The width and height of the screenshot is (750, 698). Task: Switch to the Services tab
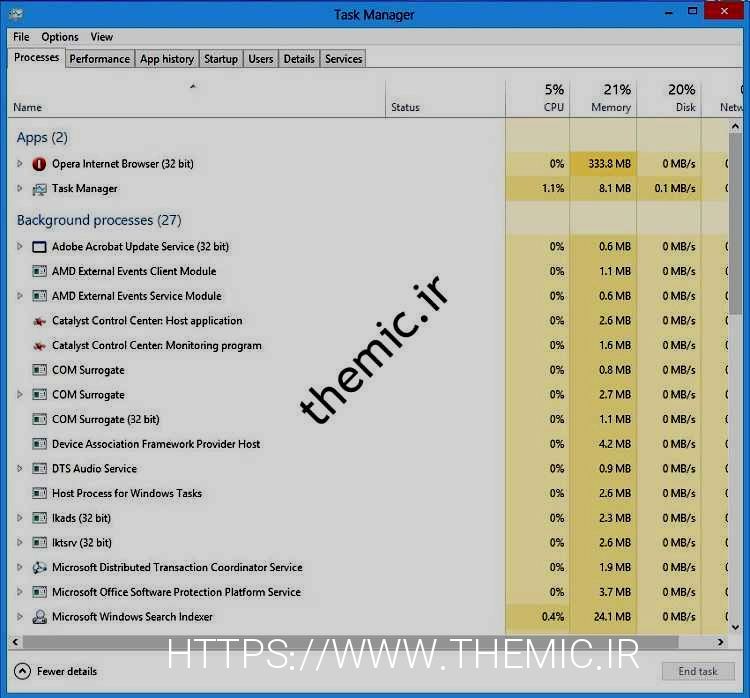click(x=343, y=59)
